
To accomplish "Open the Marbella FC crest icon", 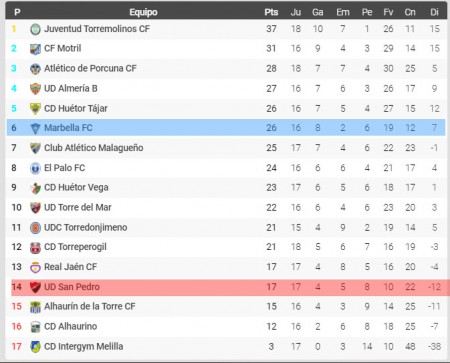I will 35,128.
